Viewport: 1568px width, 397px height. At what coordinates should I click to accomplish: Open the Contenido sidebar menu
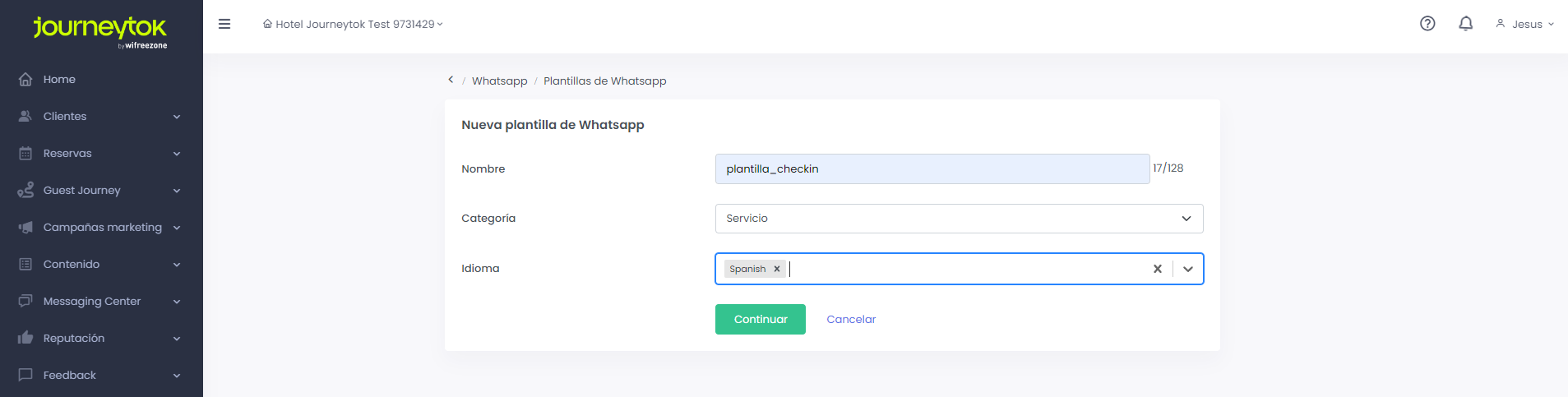click(x=101, y=264)
